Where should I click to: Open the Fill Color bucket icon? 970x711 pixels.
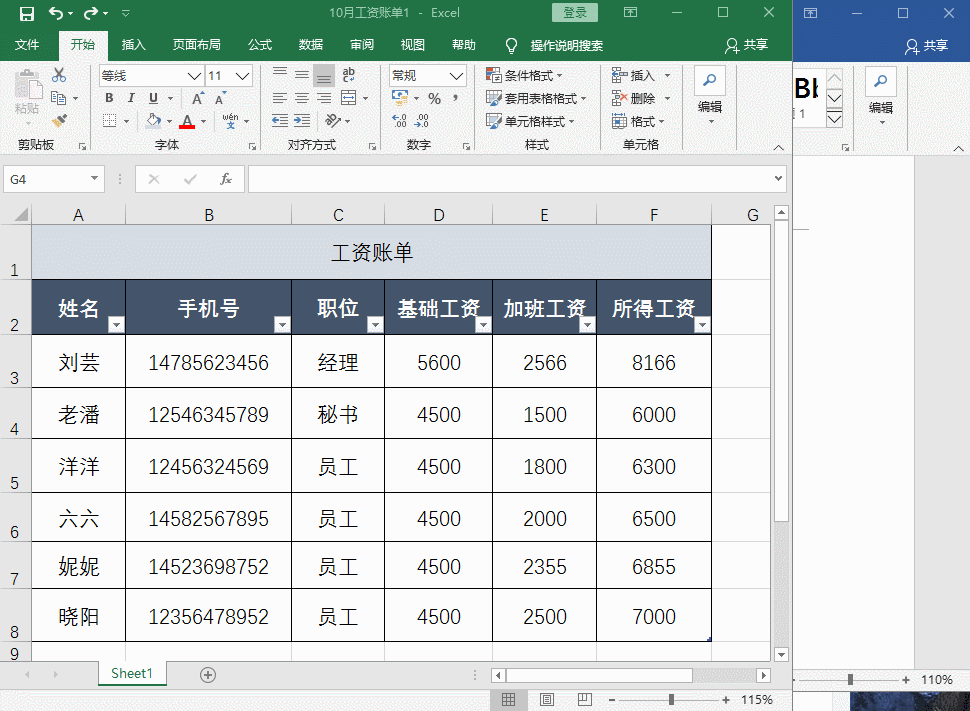(x=153, y=120)
